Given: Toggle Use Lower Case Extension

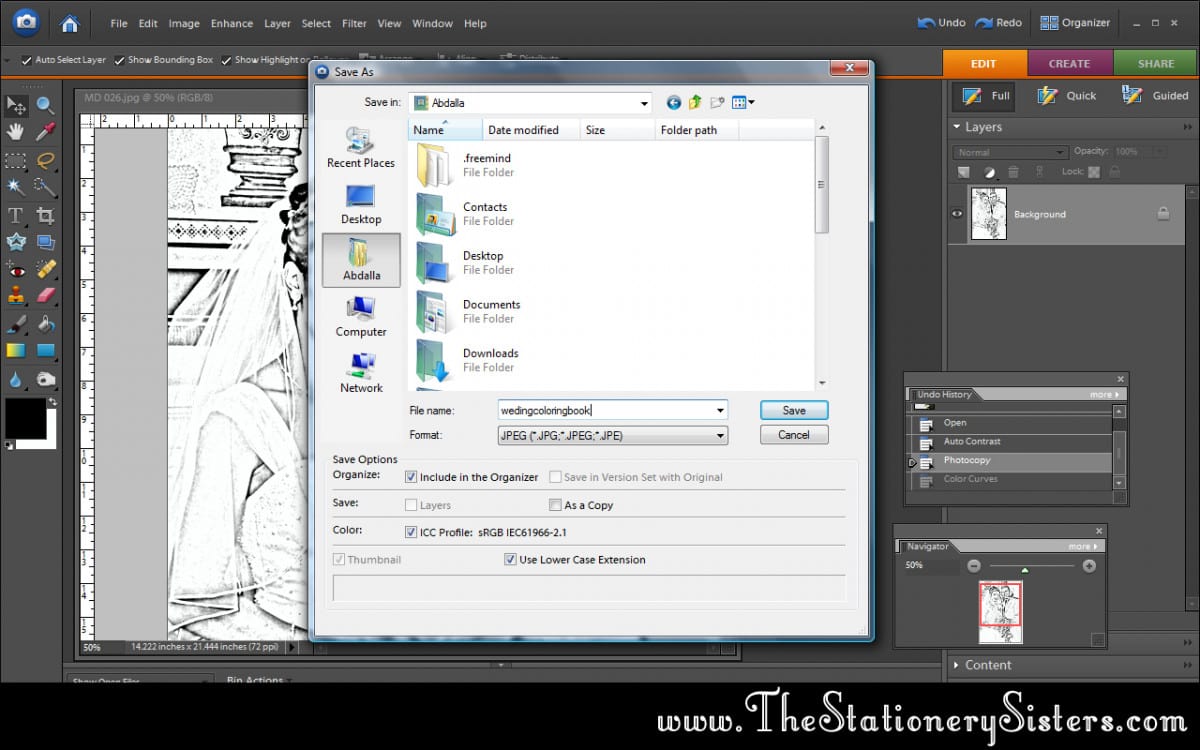Looking at the screenshot, I should click(511, 559).
